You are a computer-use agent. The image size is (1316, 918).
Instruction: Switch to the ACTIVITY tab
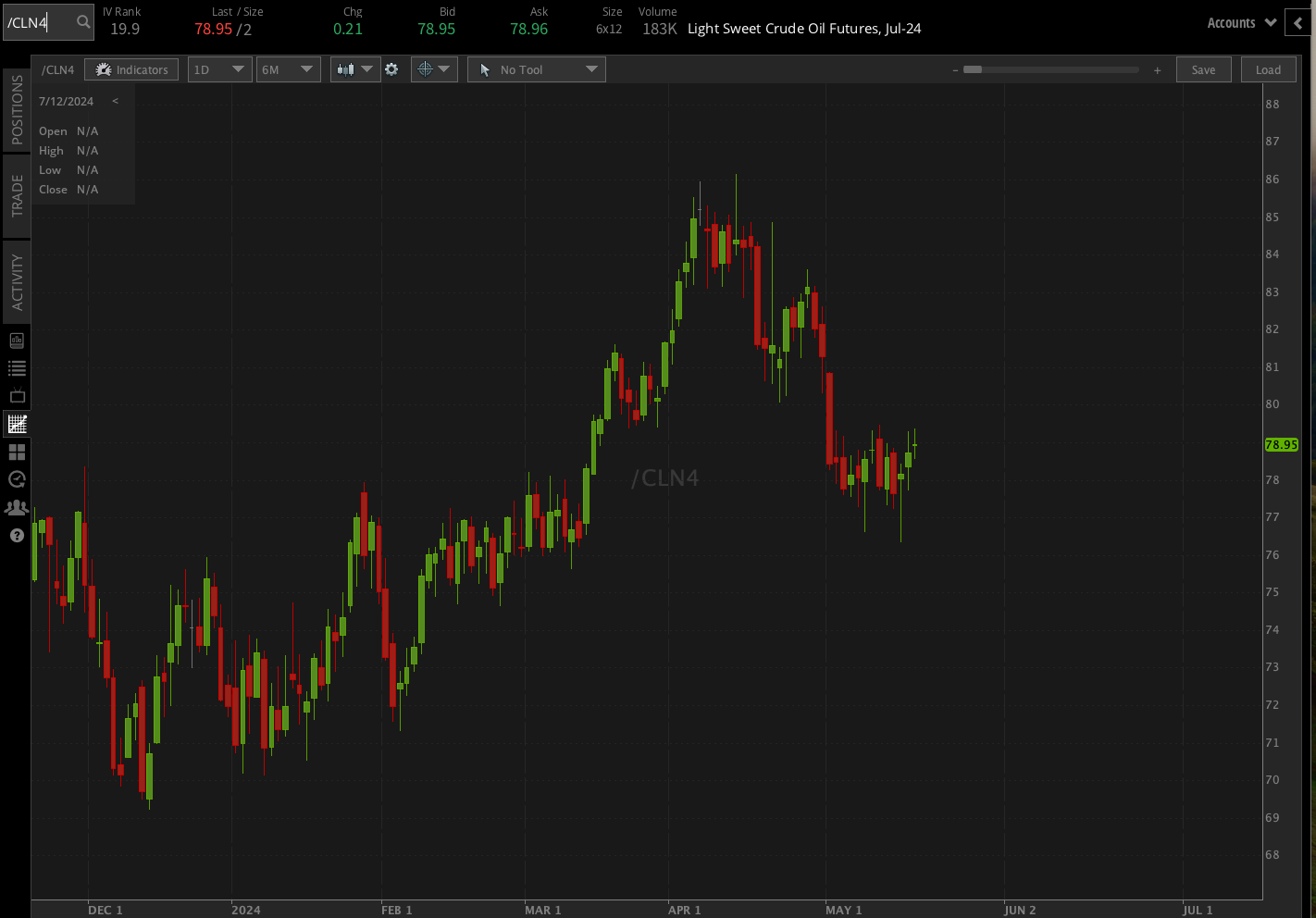[x=17, y=282]
